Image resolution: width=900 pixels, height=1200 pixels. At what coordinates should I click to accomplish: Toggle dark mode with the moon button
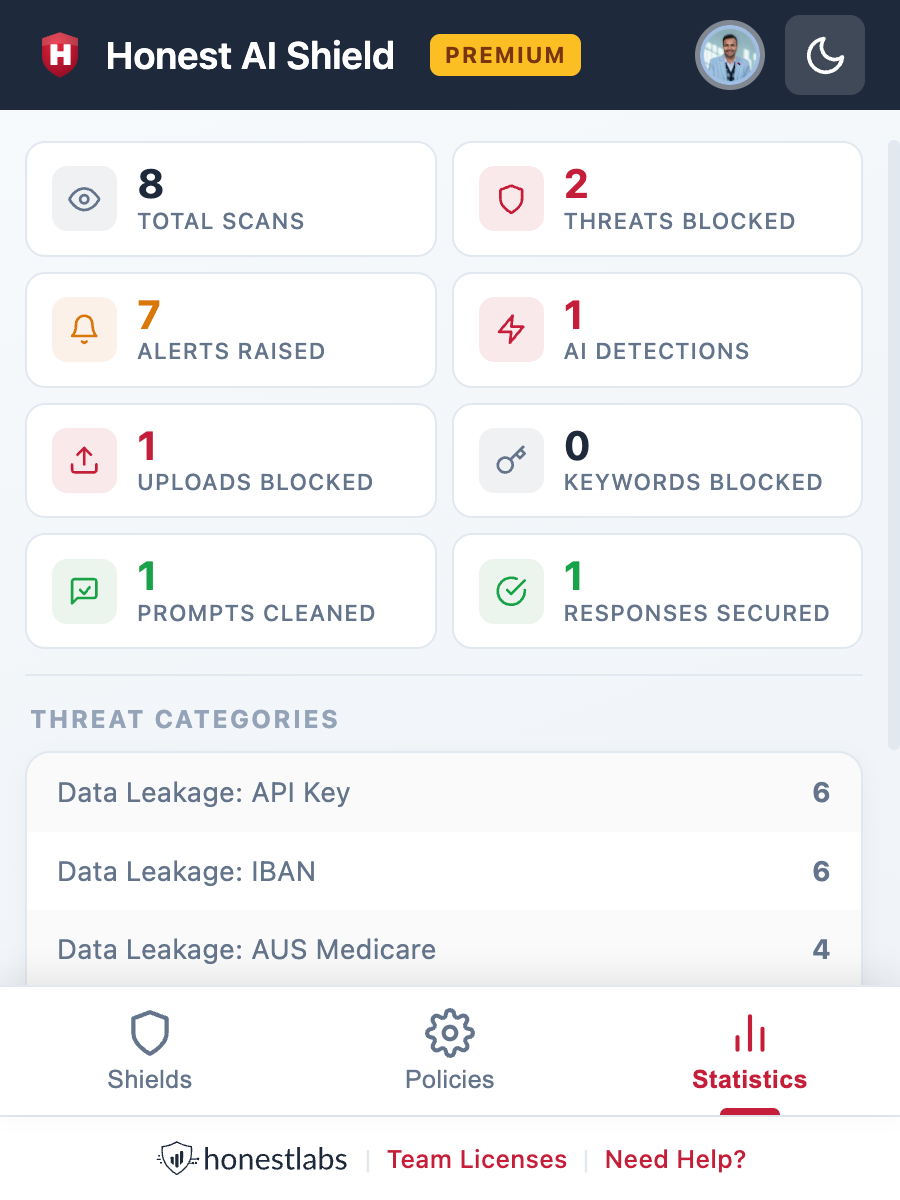tap(825, 55)
